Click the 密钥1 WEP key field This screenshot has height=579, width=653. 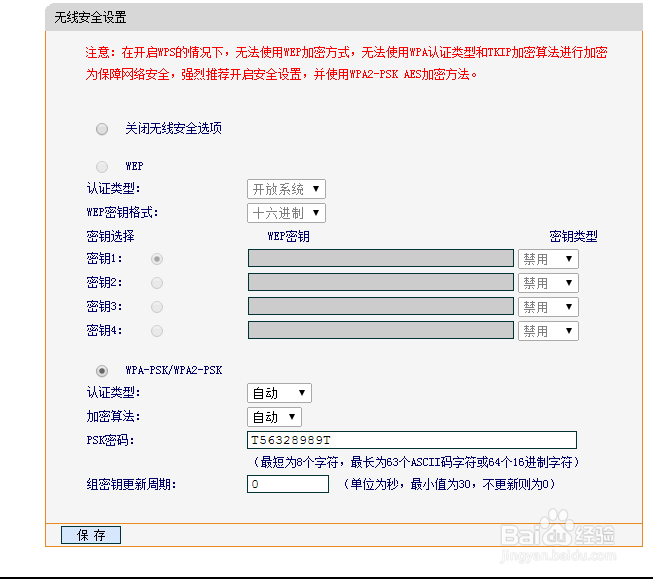point(381,258)
